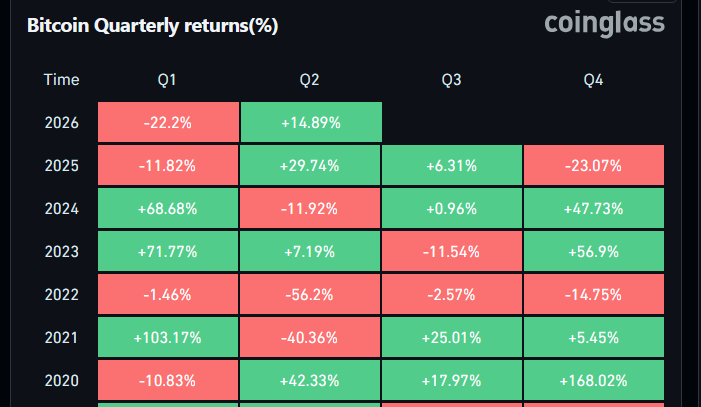701x407 pixels.
Task: Click the Time column header
Action: coord(61,80)
